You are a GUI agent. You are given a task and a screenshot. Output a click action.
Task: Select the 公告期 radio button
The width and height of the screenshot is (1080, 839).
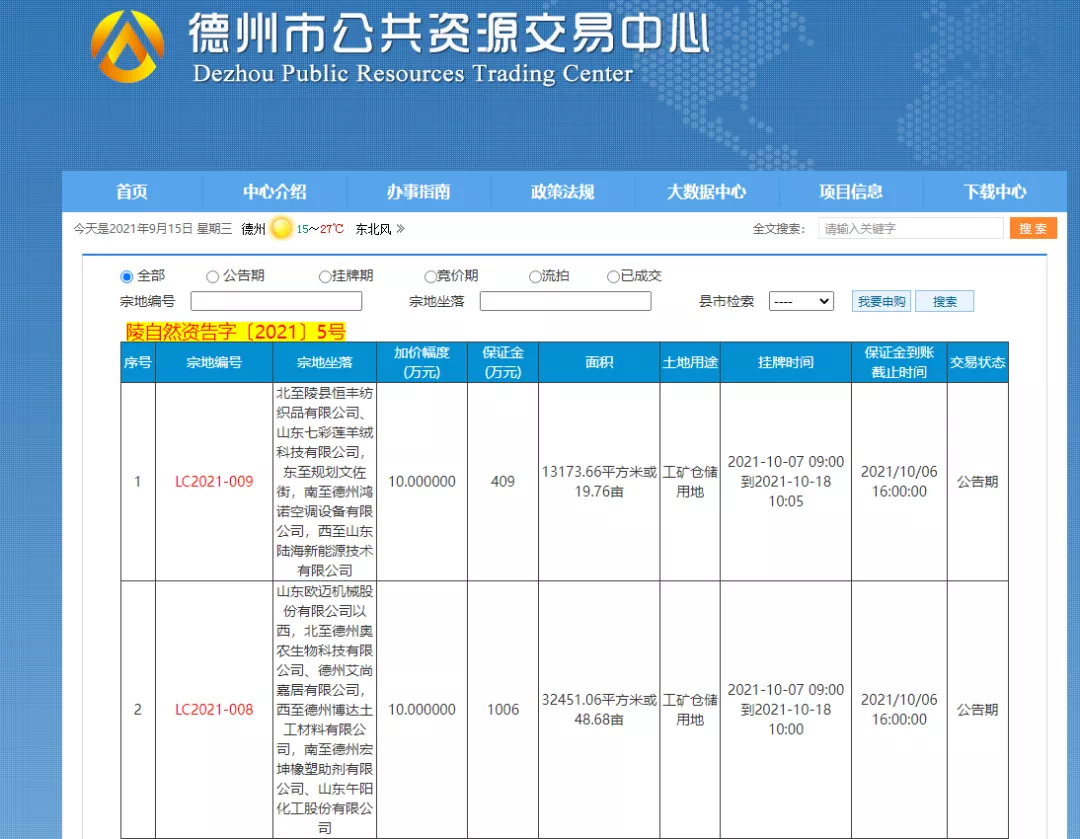(212, 277)
